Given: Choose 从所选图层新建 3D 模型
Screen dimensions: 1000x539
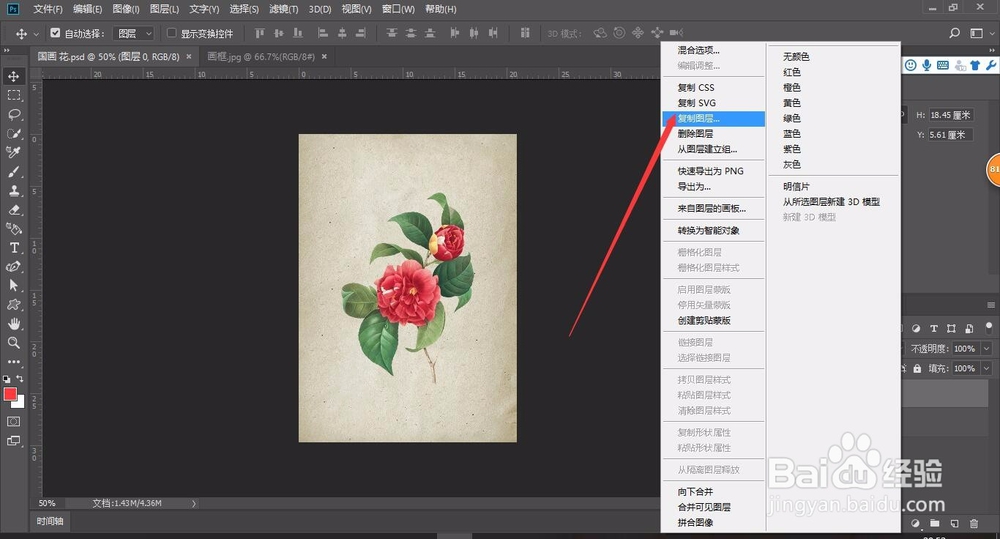Looking at the screenshot, I should (834, 202).
